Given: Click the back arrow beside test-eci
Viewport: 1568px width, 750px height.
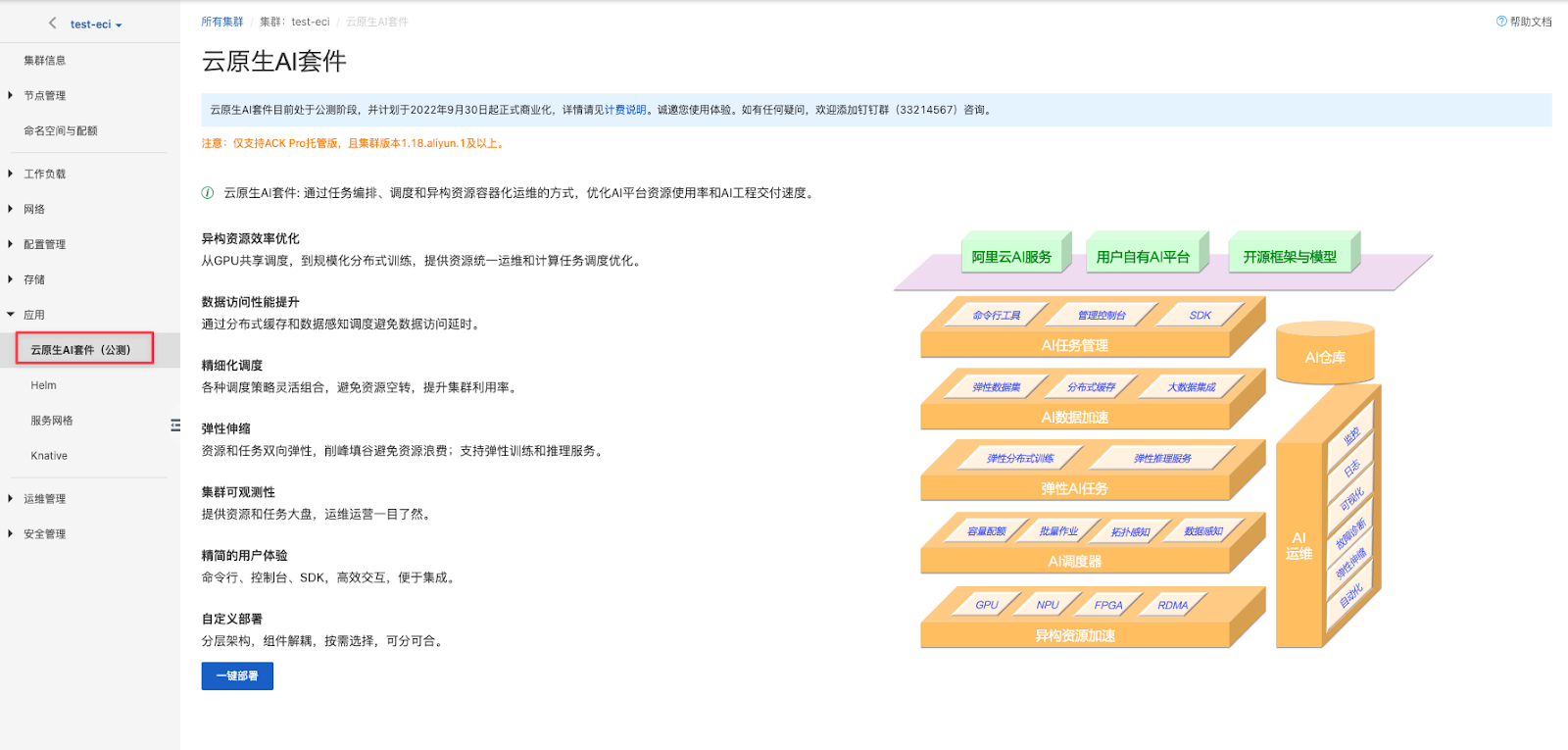Looking at the screenshot, I should point(53,24).
